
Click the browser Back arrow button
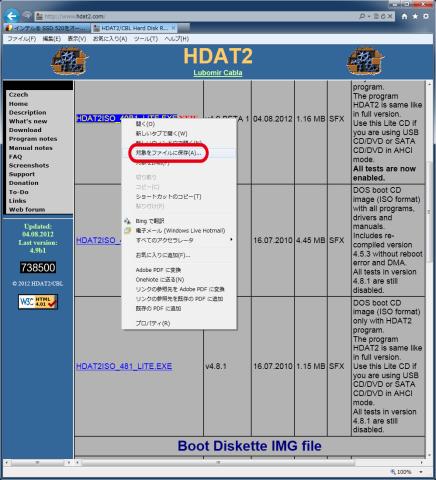12,16
